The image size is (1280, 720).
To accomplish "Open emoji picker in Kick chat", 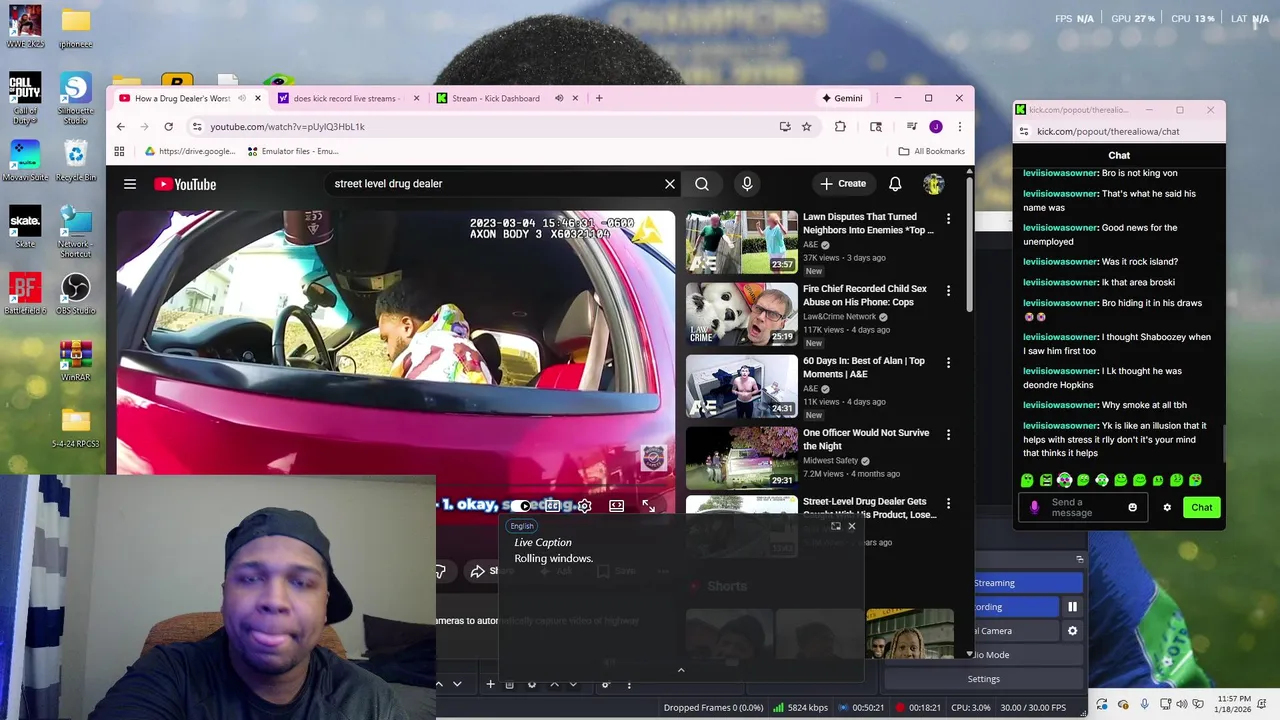I will click(1132, 507).
